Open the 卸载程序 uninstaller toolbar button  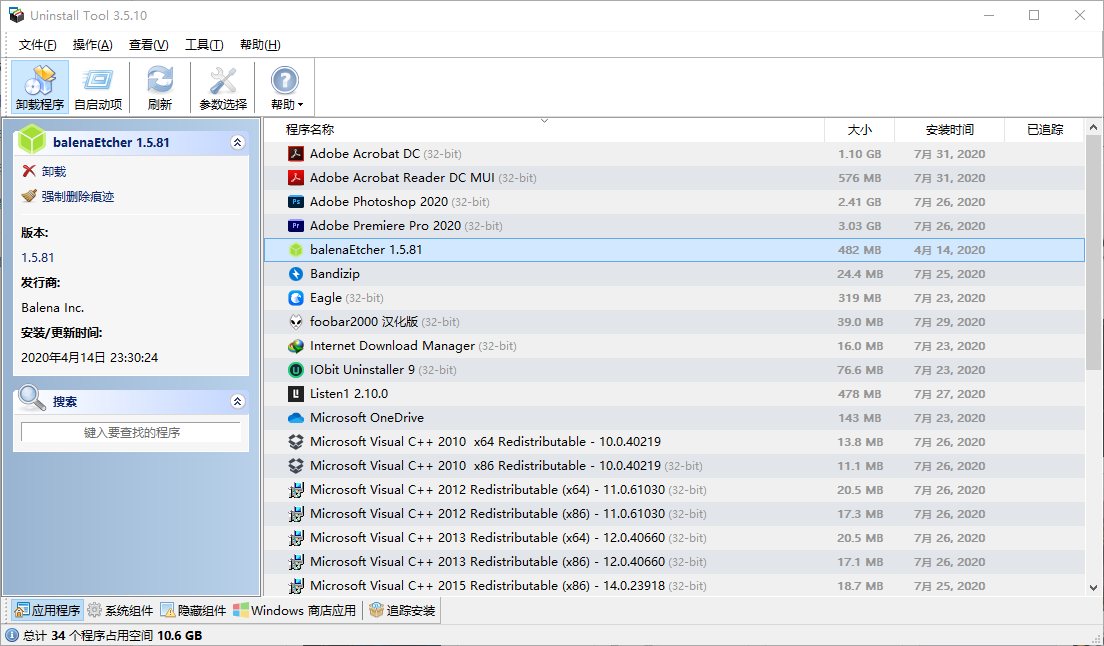click(x=40, y=87)
